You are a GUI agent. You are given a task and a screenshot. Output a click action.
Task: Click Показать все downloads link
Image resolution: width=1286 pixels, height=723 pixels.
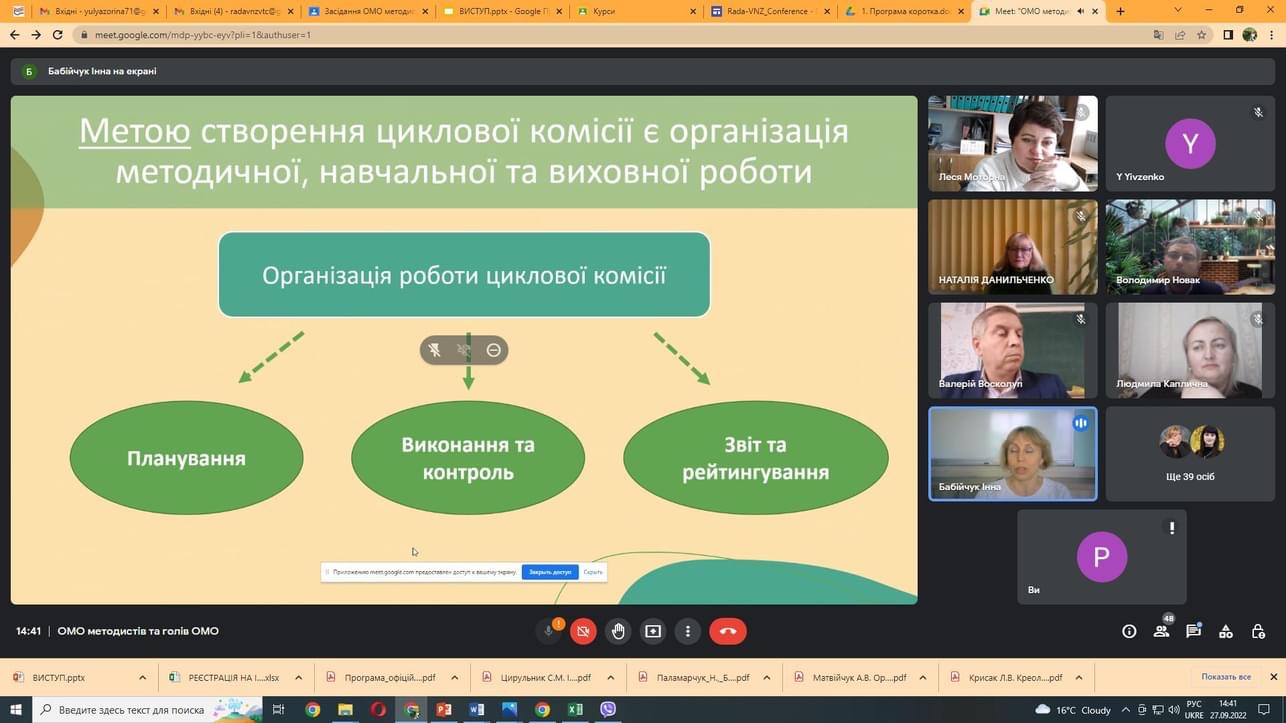[1226, 677]
